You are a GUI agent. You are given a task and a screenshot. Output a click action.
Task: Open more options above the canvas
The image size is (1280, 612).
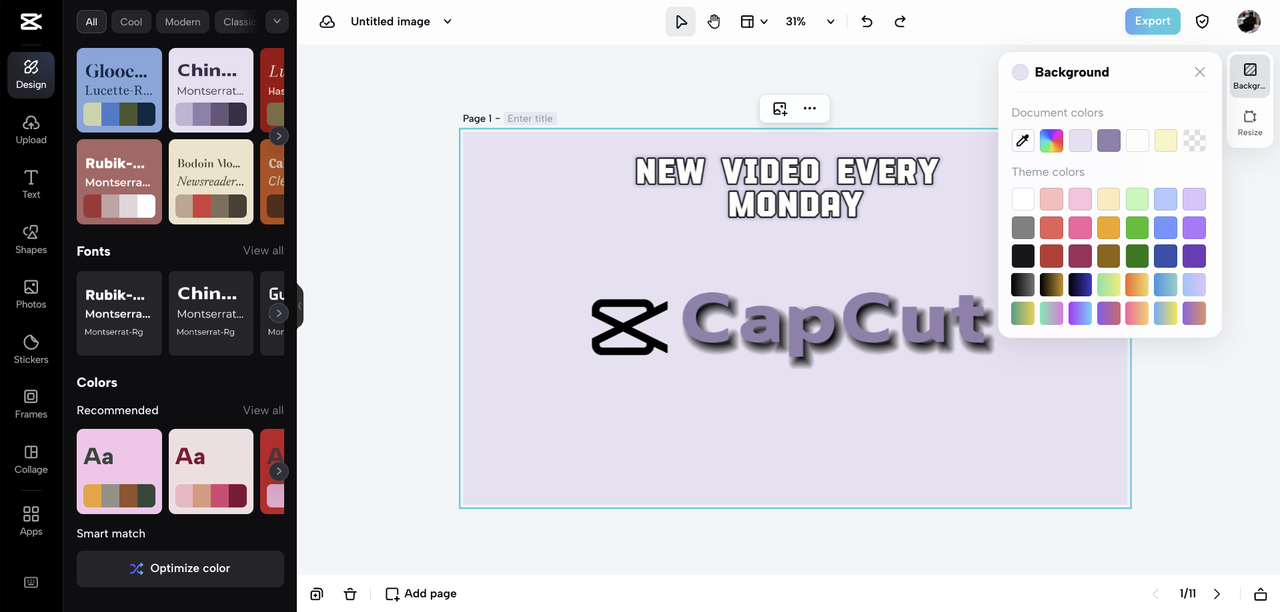[x=810, y=108]
